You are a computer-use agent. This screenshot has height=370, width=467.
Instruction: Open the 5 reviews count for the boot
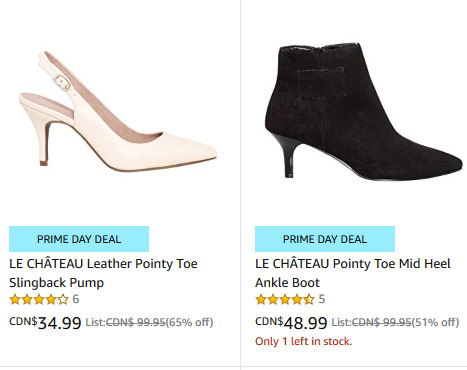(322, 299)
